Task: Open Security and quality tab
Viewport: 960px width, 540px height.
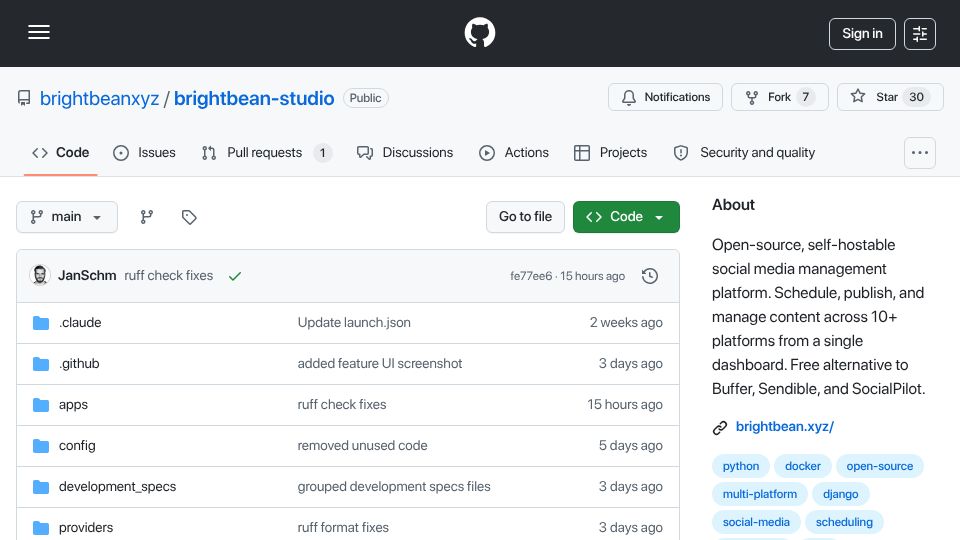Action: 744,152
